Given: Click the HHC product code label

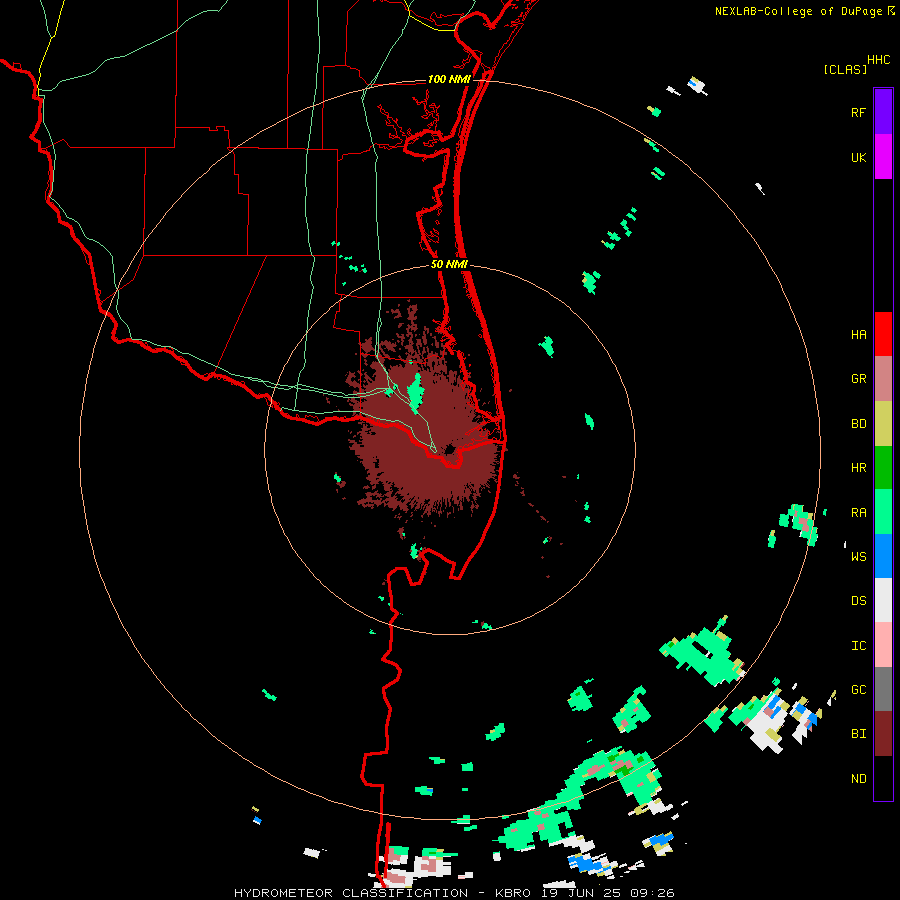Looking at the screenshot, I should (x=878, y=60).
